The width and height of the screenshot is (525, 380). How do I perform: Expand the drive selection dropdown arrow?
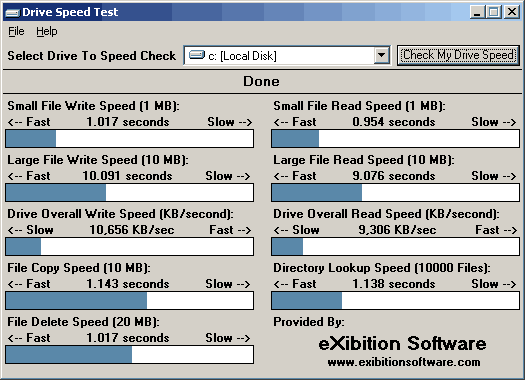click(x=381, y=55)
